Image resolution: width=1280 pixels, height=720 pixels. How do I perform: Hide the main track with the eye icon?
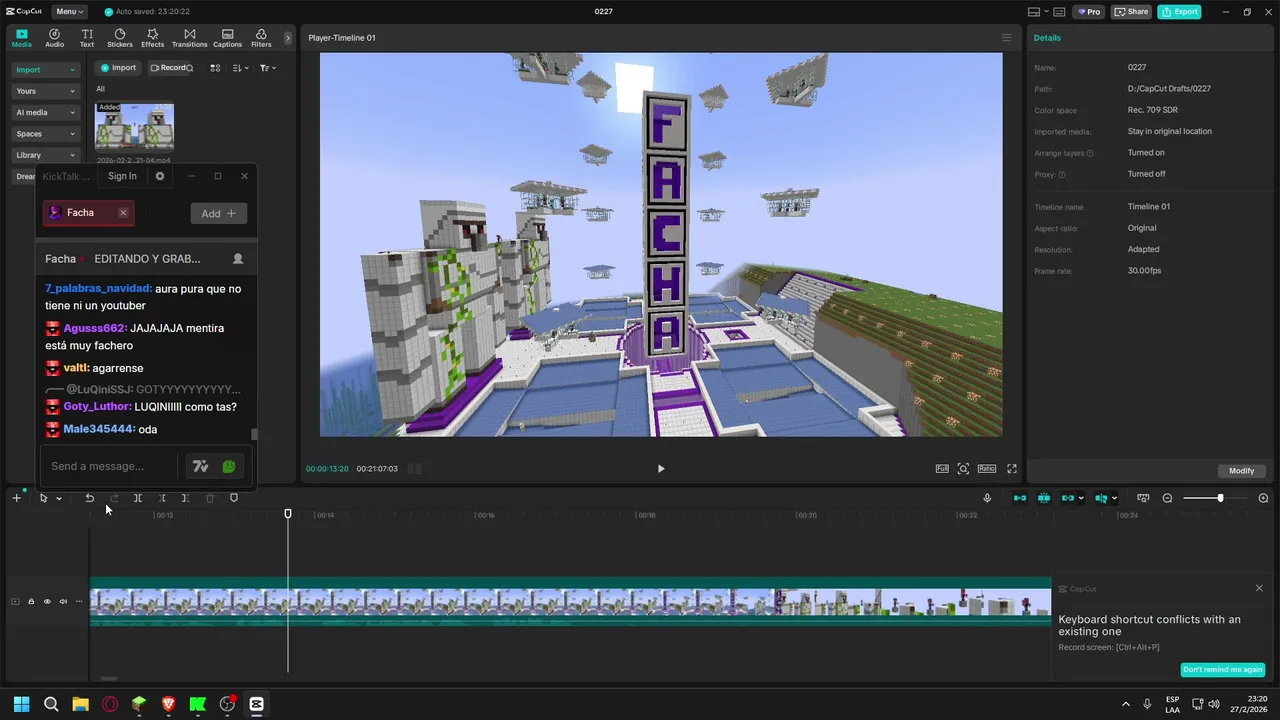coord(47,601)
